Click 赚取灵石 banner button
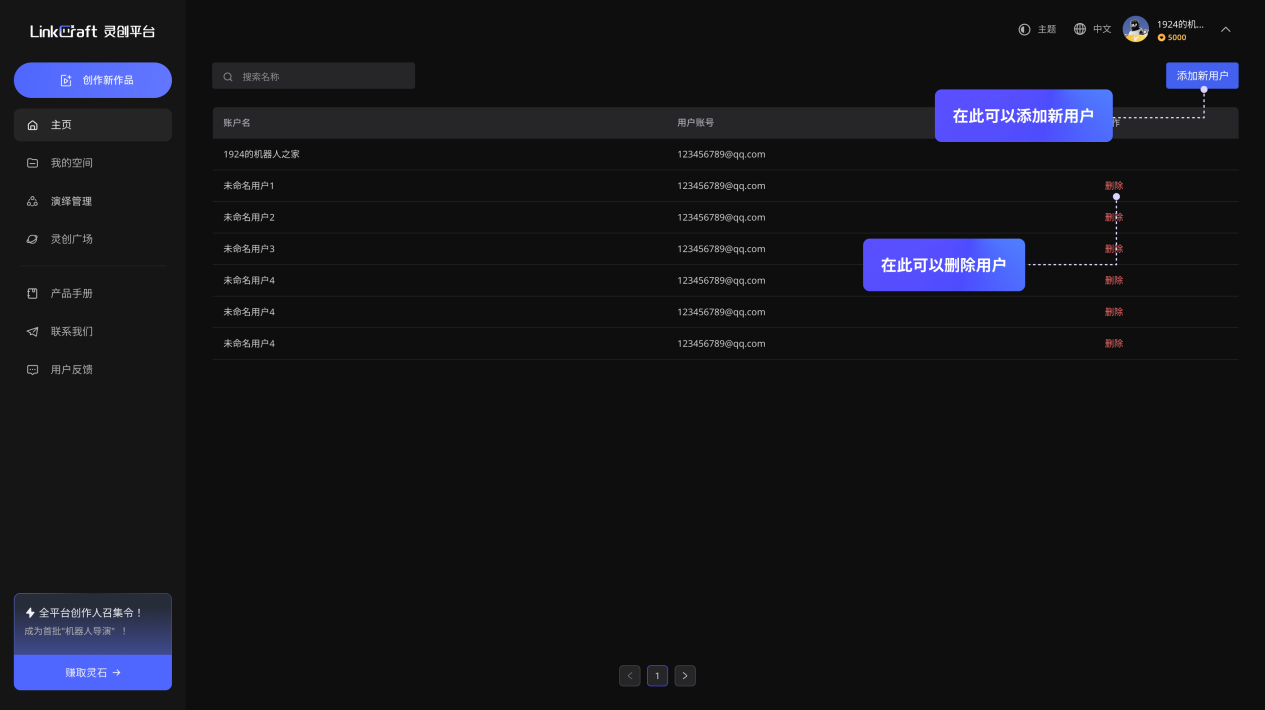The height and width of the screenshot is (710, 1265). [93, 673]
